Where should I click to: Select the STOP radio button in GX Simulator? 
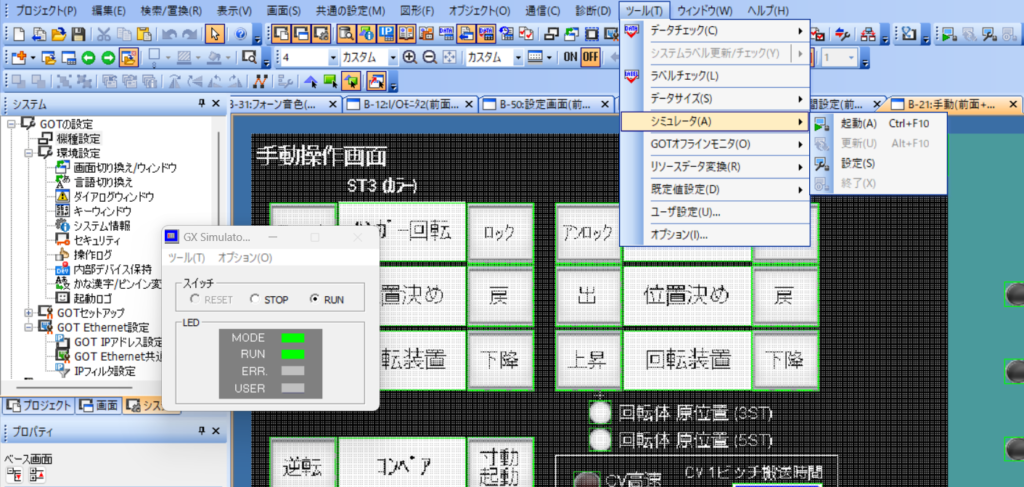(254, 299)
